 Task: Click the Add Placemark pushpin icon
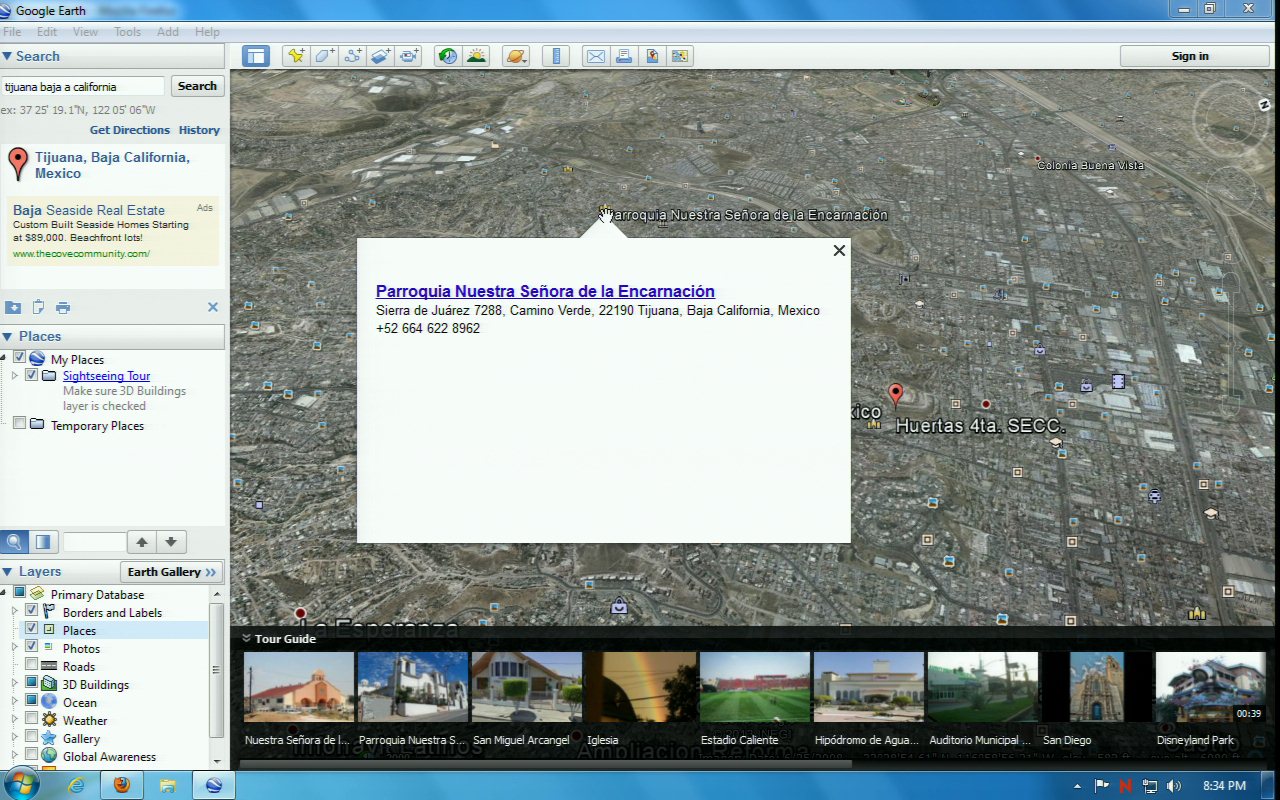[296, 56]
